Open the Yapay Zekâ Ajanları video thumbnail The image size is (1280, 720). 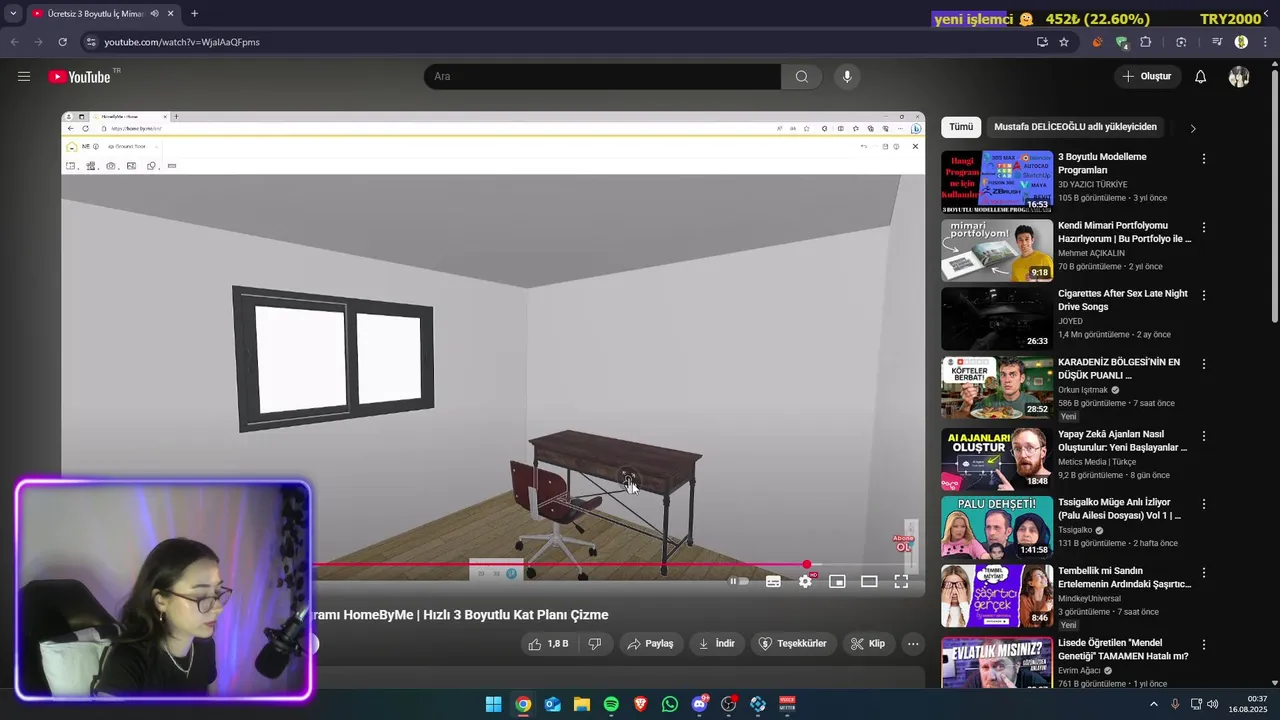[997, 460]
